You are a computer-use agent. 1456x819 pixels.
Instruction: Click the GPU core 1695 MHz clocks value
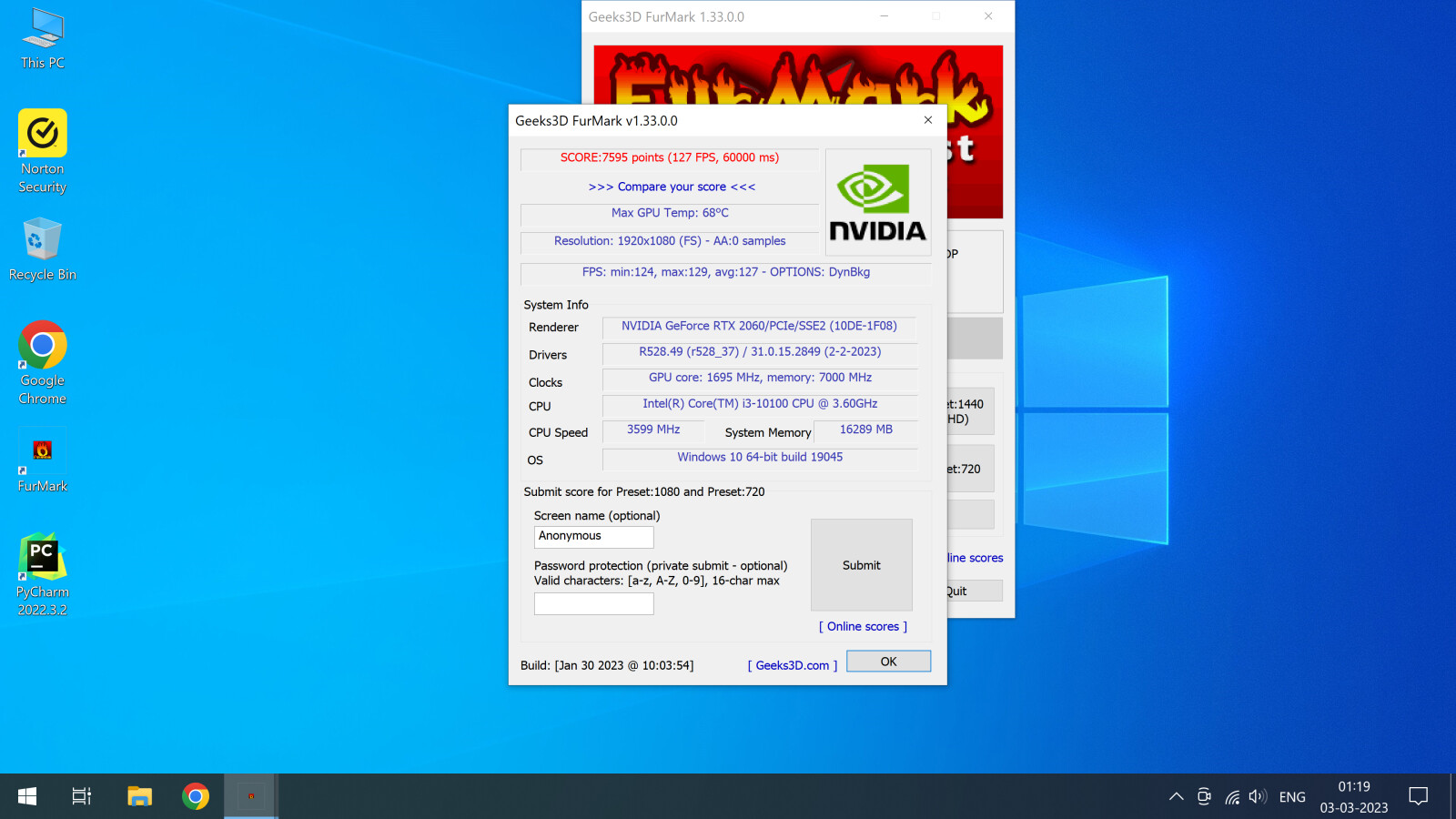coord(760,378)
